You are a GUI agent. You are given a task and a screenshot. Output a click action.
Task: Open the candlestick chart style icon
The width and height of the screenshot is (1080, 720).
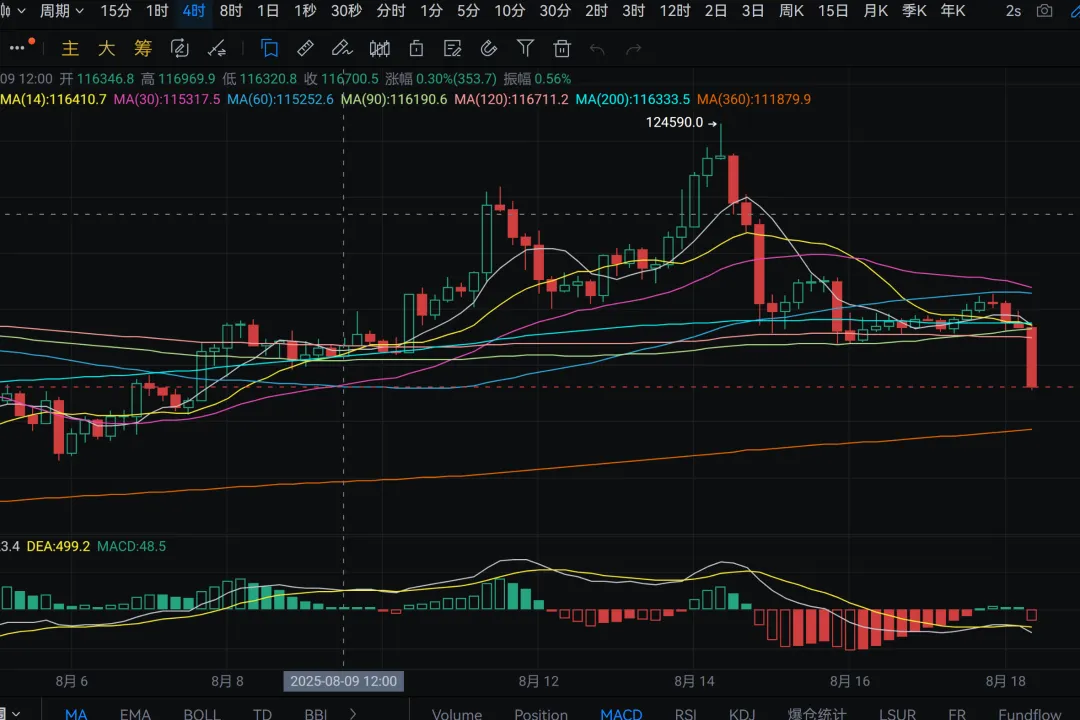(x=380, y=48)
